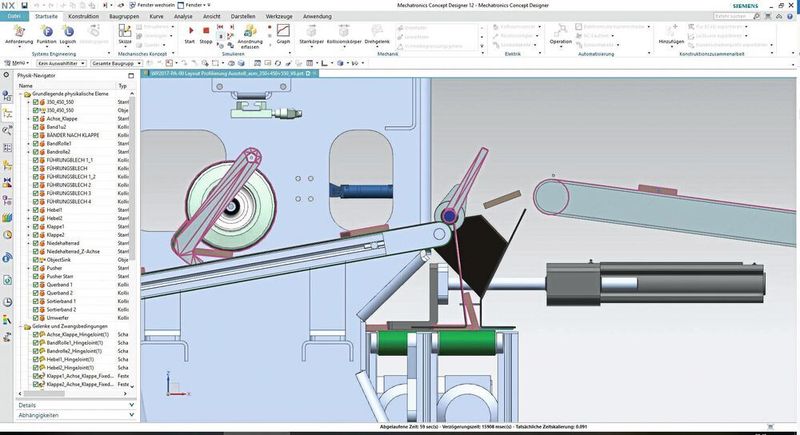This screenshot has width=800, height=435.
Task: Open the Fenster dropdown in title bar
Action: point(194,5)
